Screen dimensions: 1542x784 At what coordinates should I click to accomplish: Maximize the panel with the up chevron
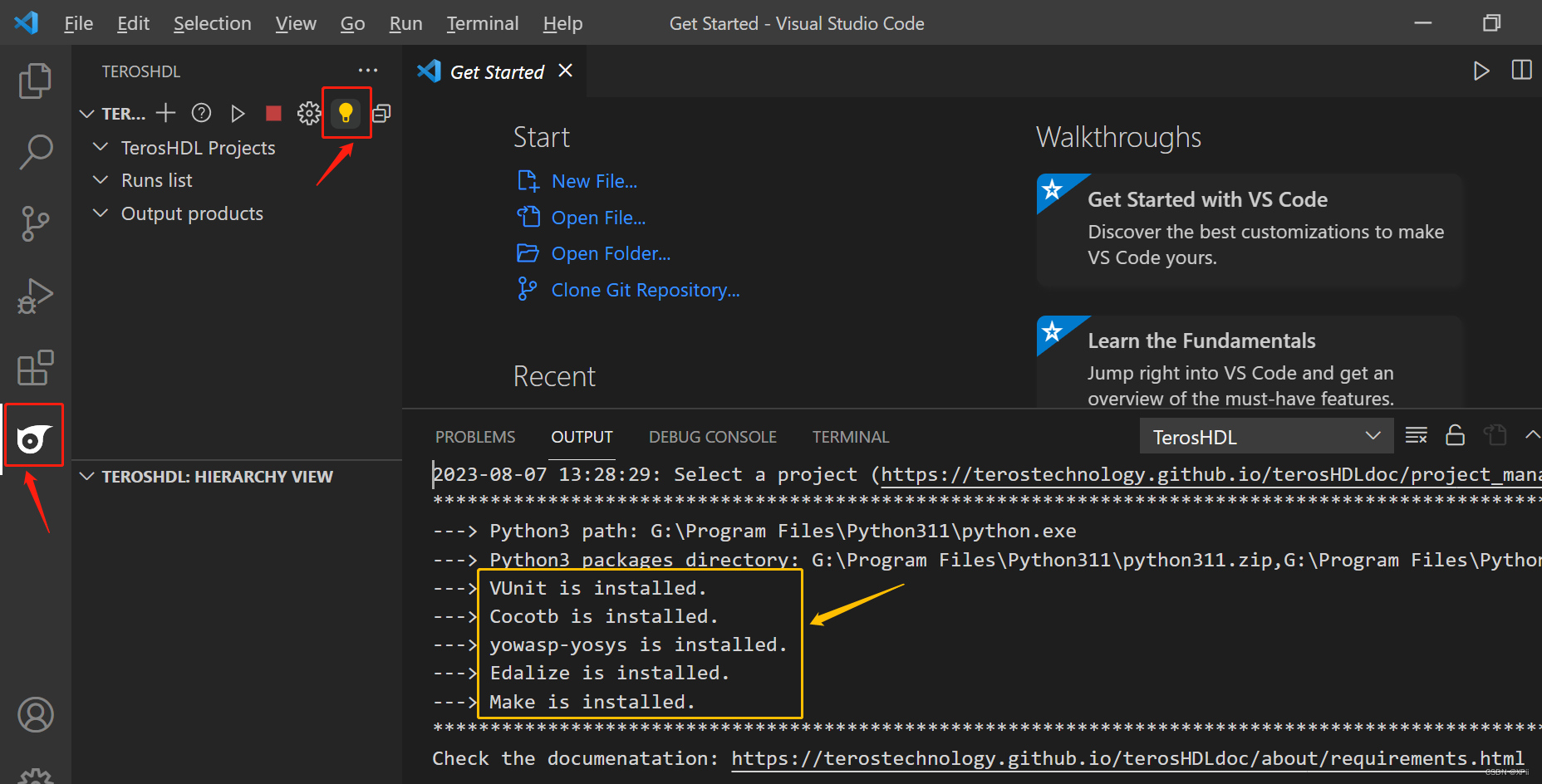(x=1533, y=434)
